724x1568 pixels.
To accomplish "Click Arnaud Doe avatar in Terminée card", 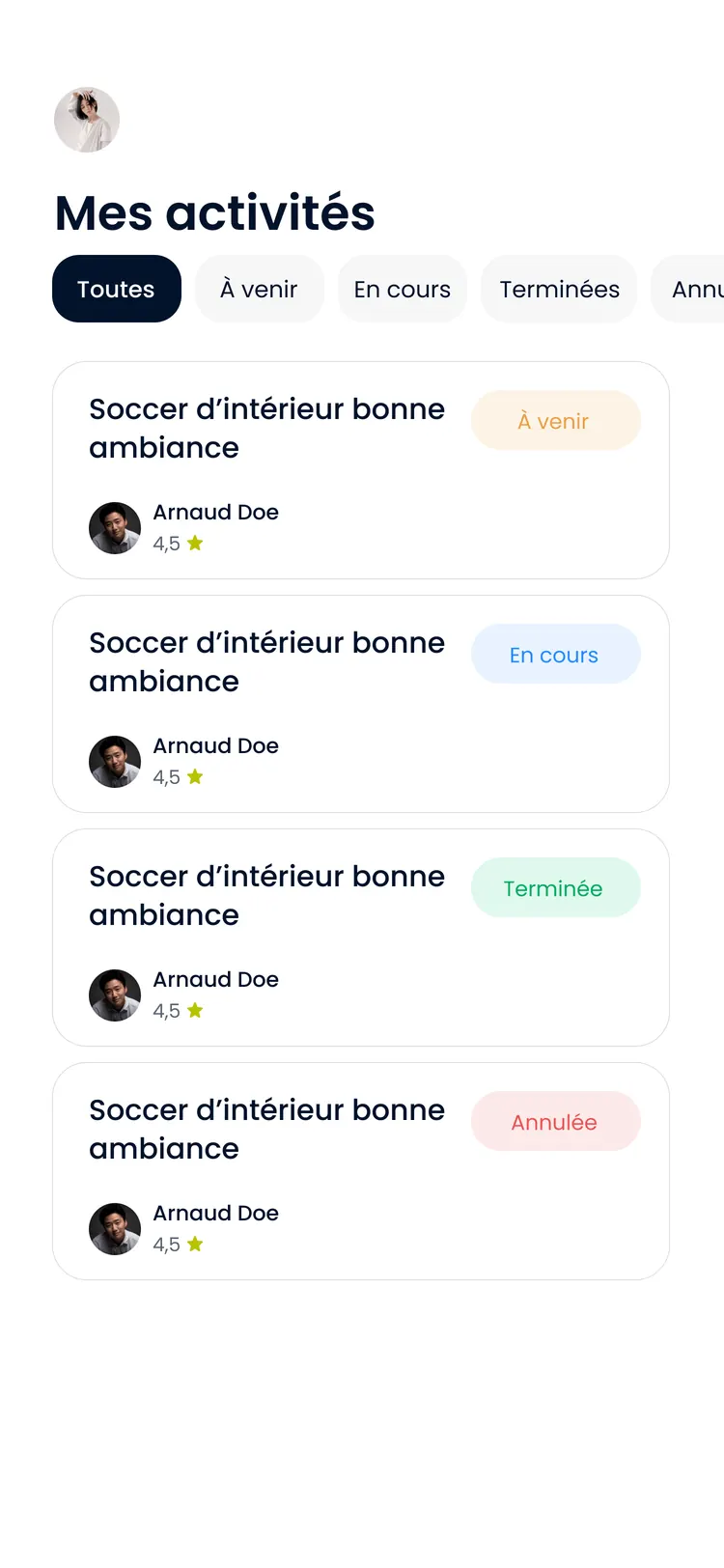I will (115, 995).
